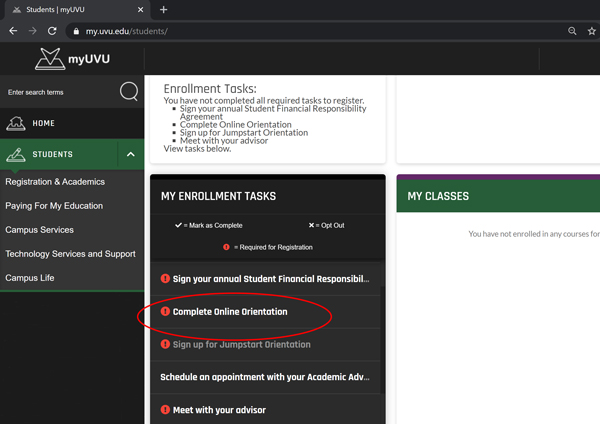Click the Mark as Complete checkmark legend icon
This screenshot has width=600, height=424.
(x=178, y=225)
